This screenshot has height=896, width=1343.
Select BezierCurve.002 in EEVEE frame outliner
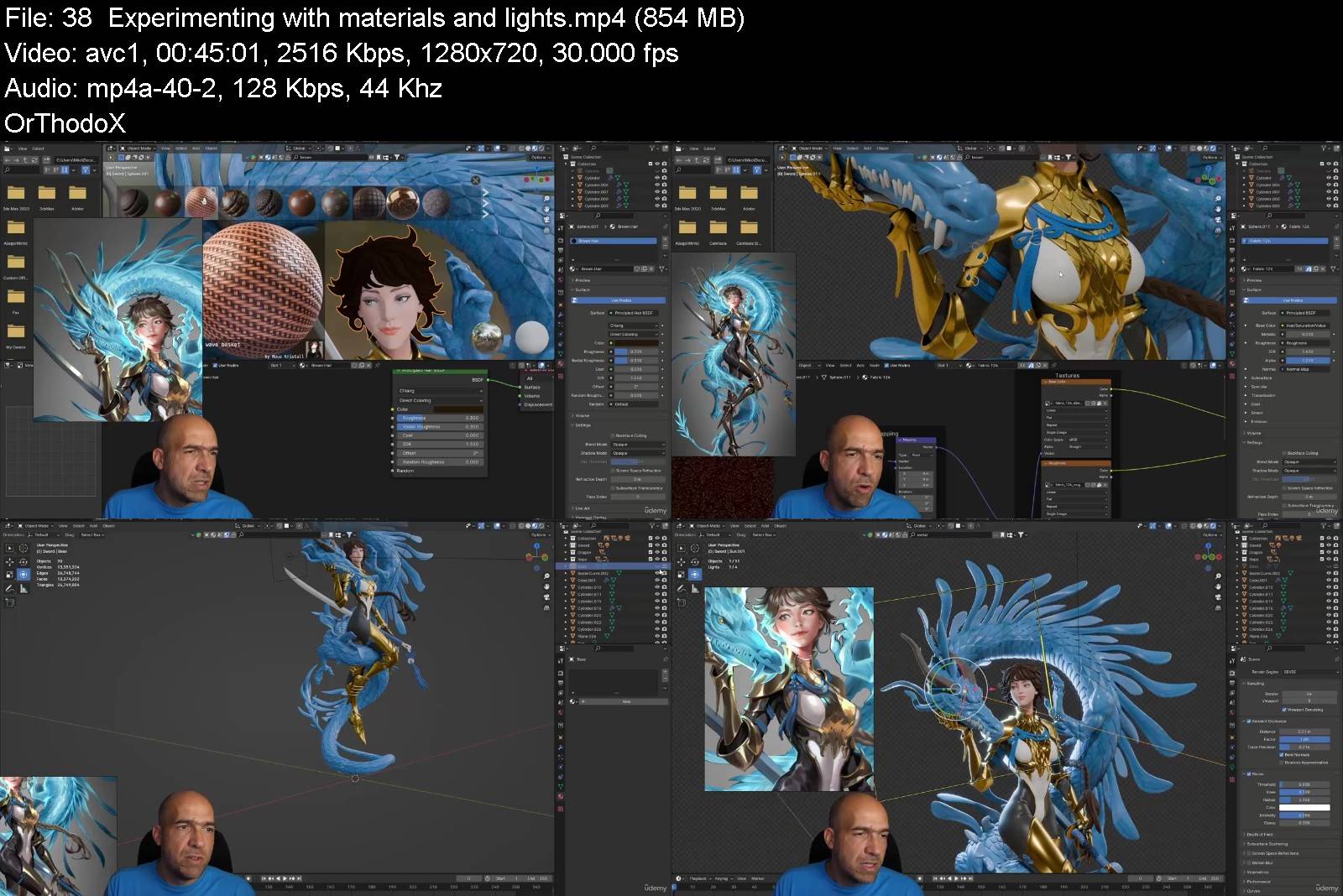(1263, 573)
